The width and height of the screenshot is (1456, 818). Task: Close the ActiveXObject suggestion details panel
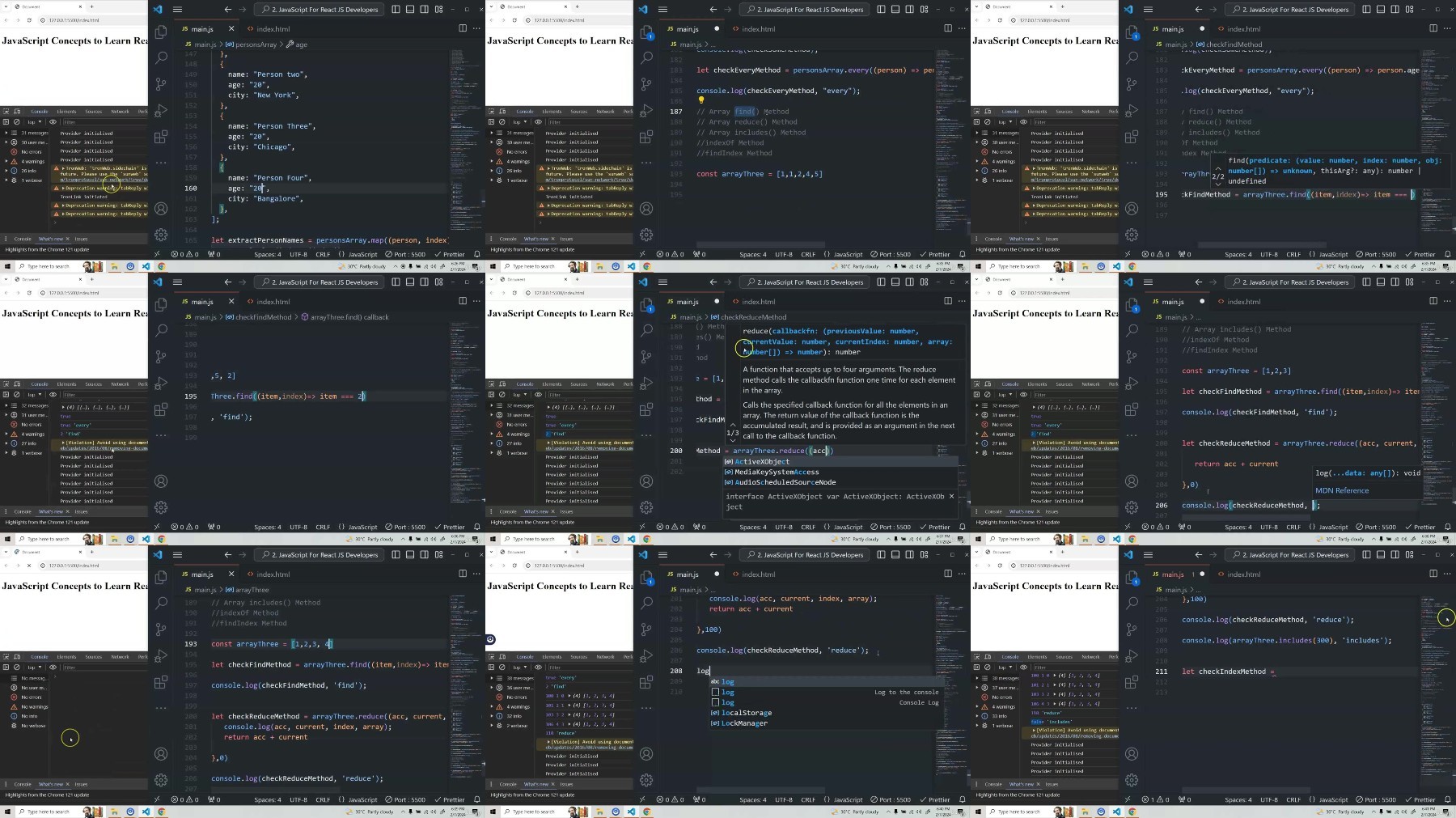tap(951, 496)
